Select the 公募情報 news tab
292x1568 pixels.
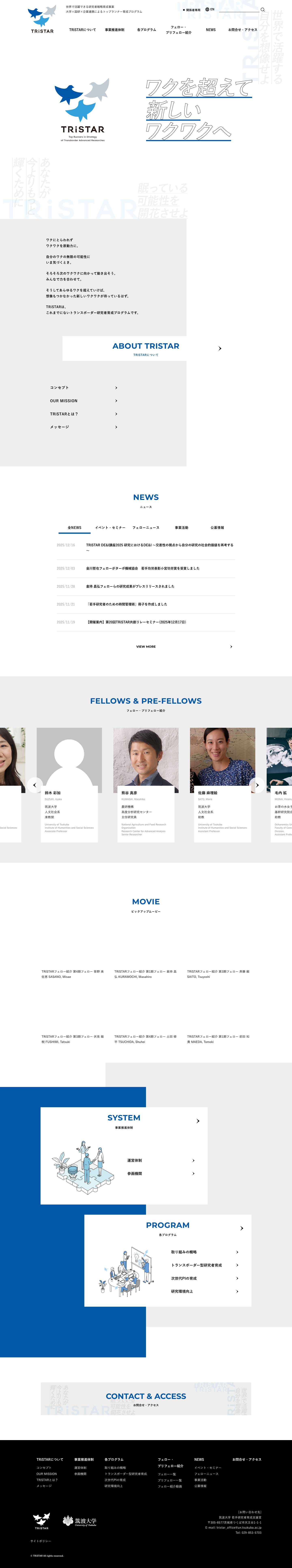click(x=217, y=528)
